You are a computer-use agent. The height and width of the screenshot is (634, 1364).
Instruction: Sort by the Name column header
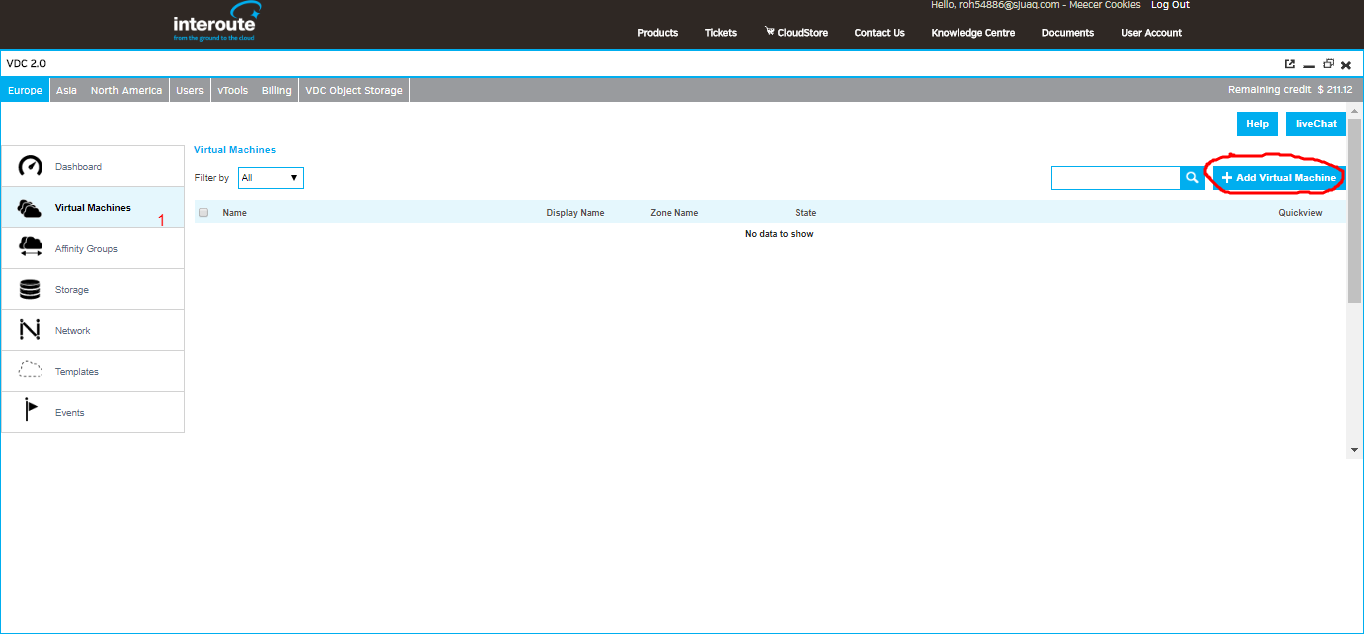[x=235, y=213]
